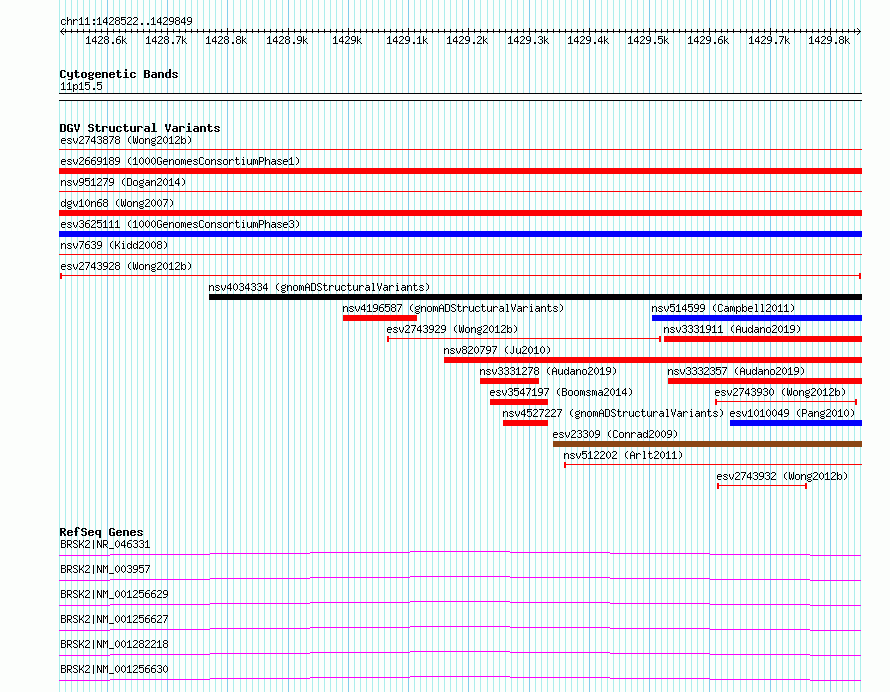Image resolution: width=890 pixels, height=692 pixels.
Task: Click esv2743928 (Wong2012b) label
Action: point(126,266)
